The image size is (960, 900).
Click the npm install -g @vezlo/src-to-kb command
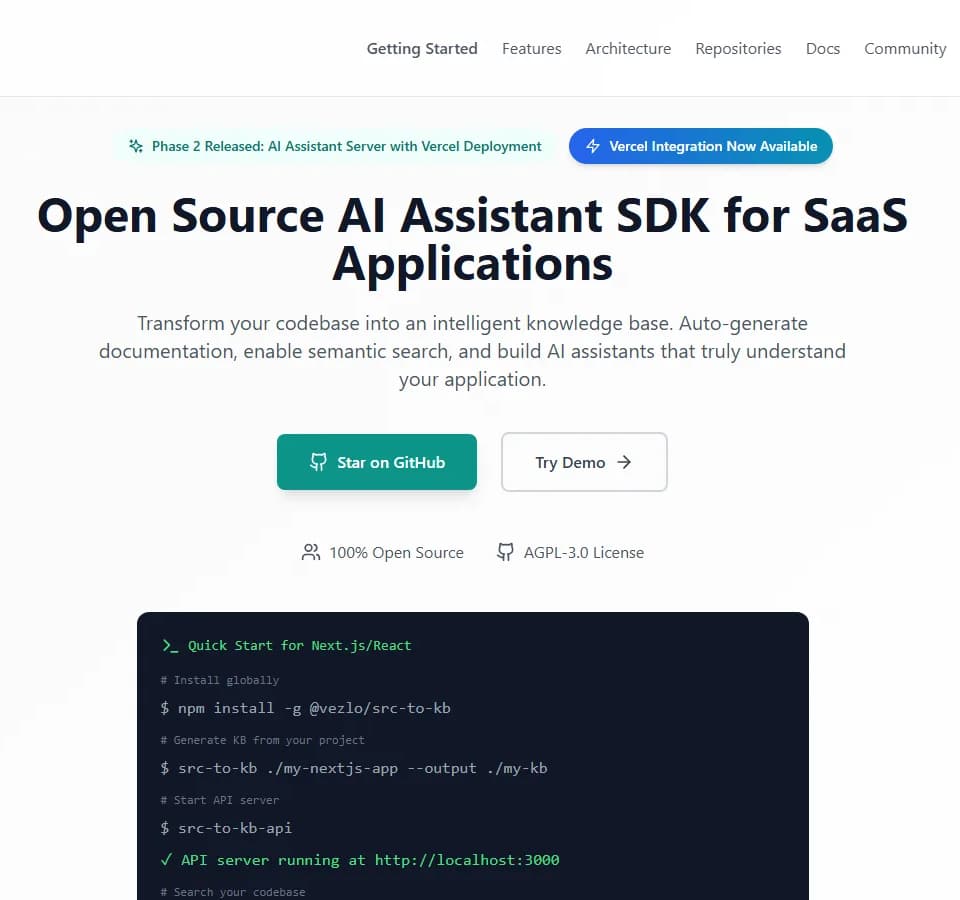(x=306, y=708)
